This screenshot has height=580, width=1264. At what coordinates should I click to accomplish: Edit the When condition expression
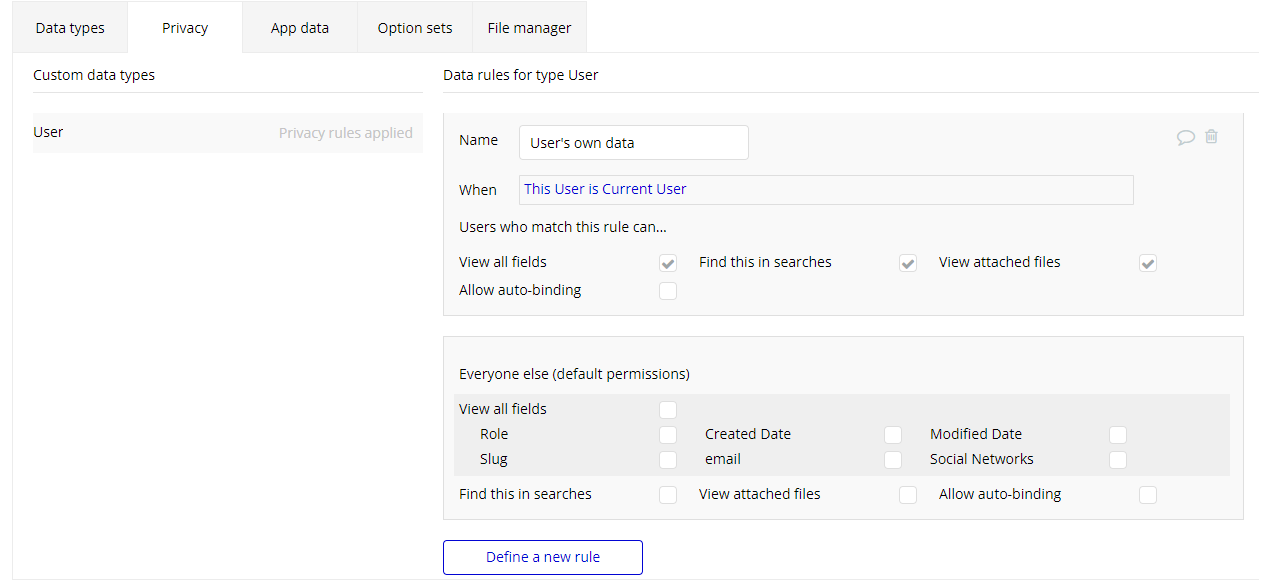(826, 189)
